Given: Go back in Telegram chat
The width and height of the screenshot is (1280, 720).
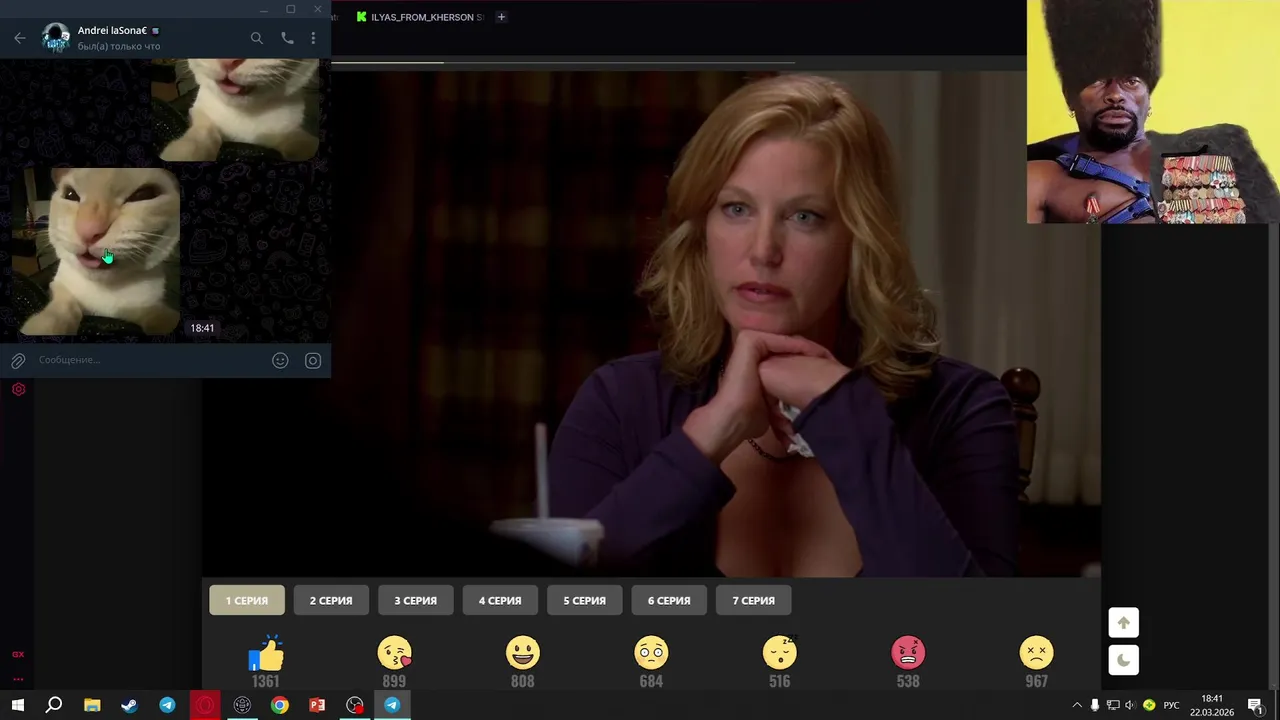Looking at the screenshot, I should tap(20, 38).
